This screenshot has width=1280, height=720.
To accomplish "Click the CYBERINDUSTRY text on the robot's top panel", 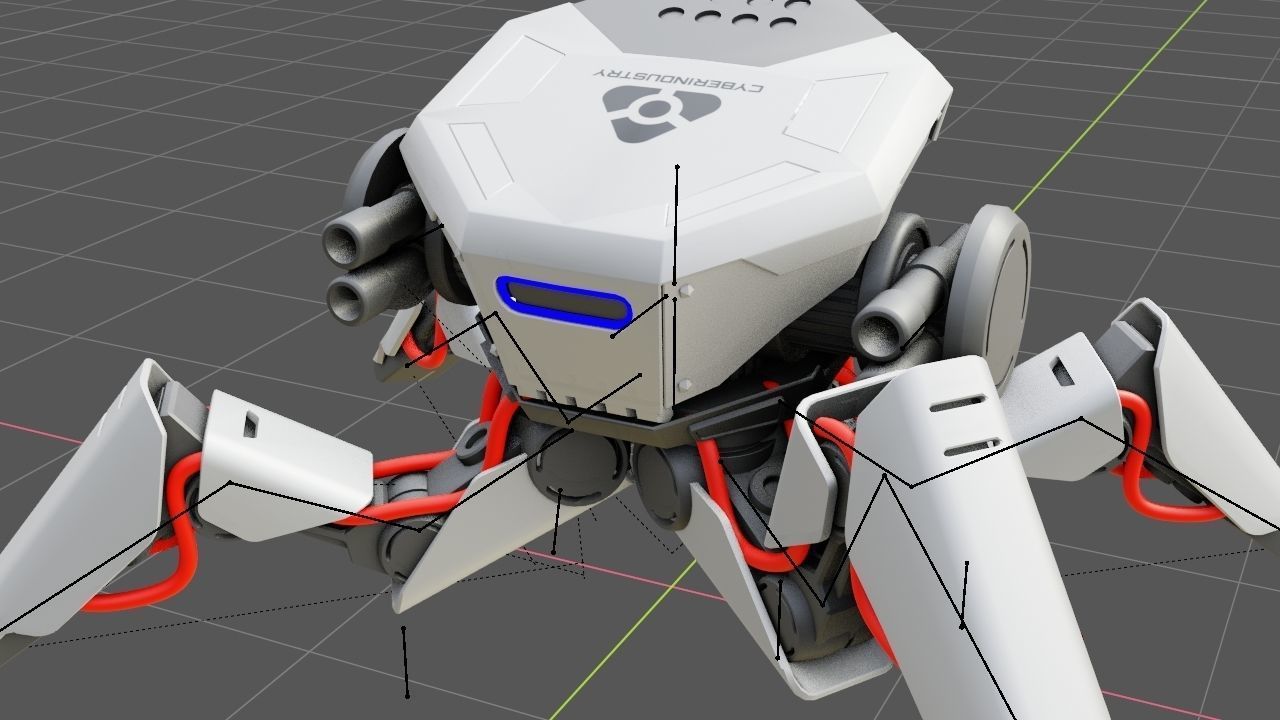I will click(x=679, y=82).
